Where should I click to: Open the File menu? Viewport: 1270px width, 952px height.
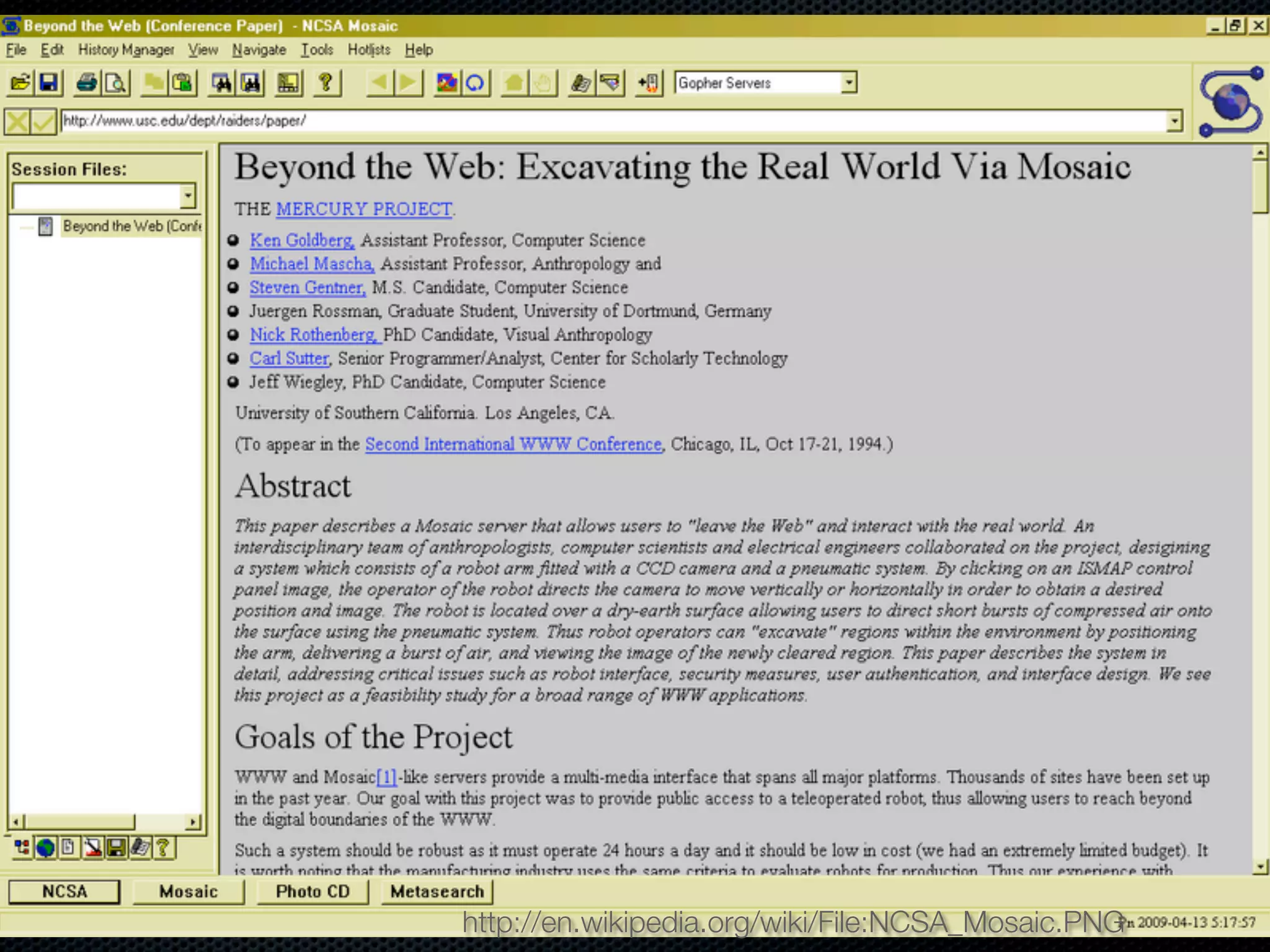click(x=16, y=50)
